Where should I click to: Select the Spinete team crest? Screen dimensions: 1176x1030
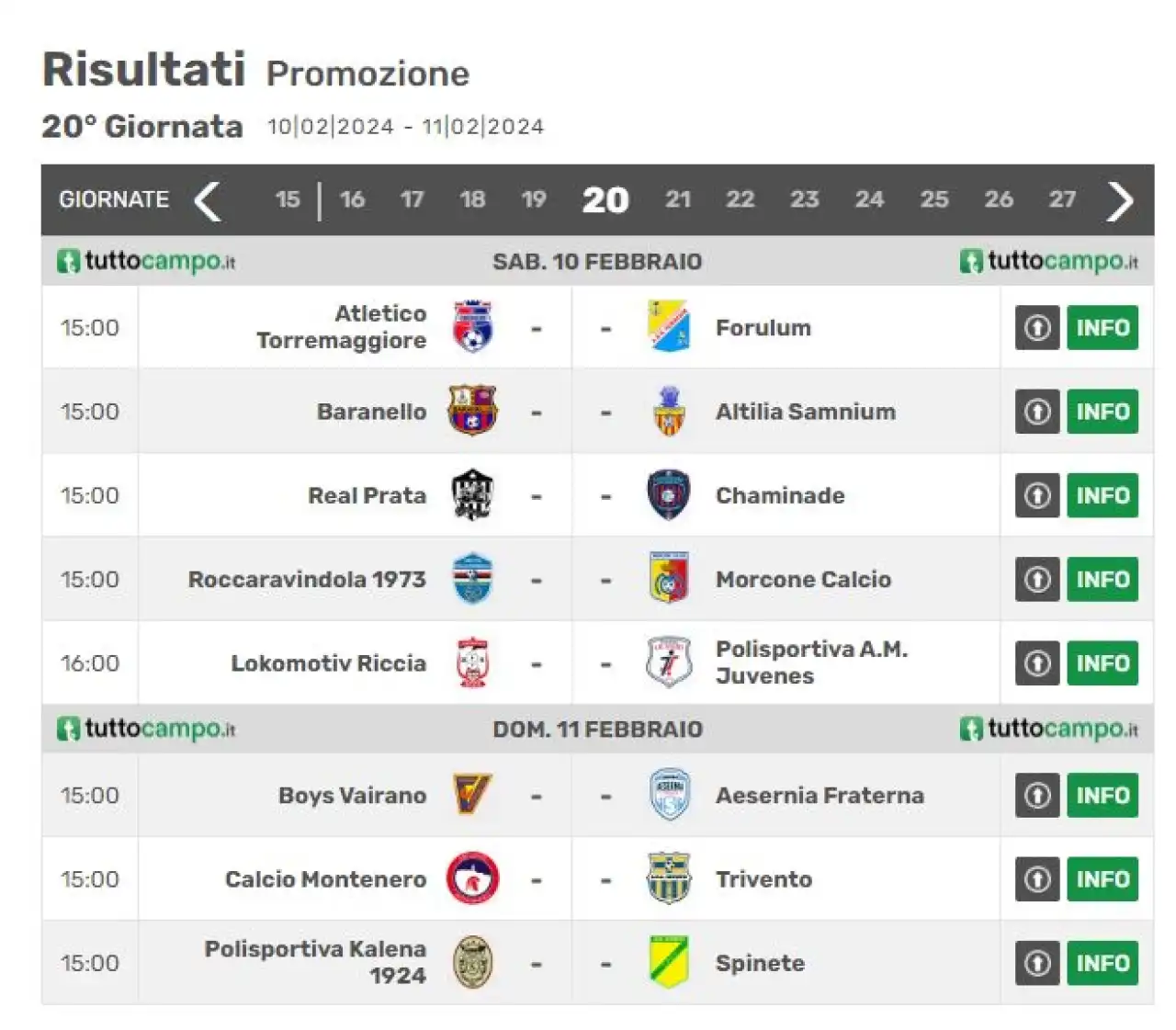coord(668,962)
